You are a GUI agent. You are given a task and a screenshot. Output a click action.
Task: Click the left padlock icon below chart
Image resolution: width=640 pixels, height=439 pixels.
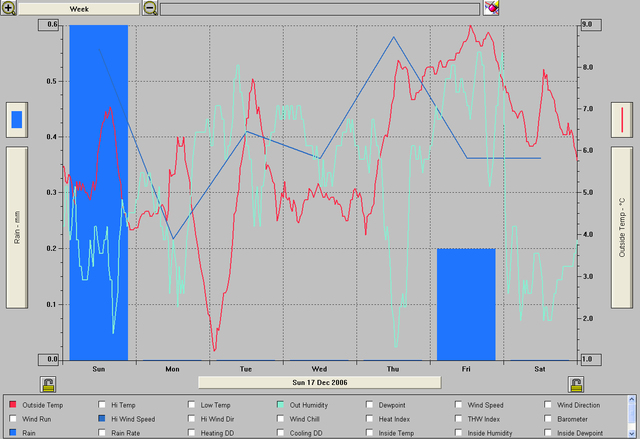click(47, 384)
